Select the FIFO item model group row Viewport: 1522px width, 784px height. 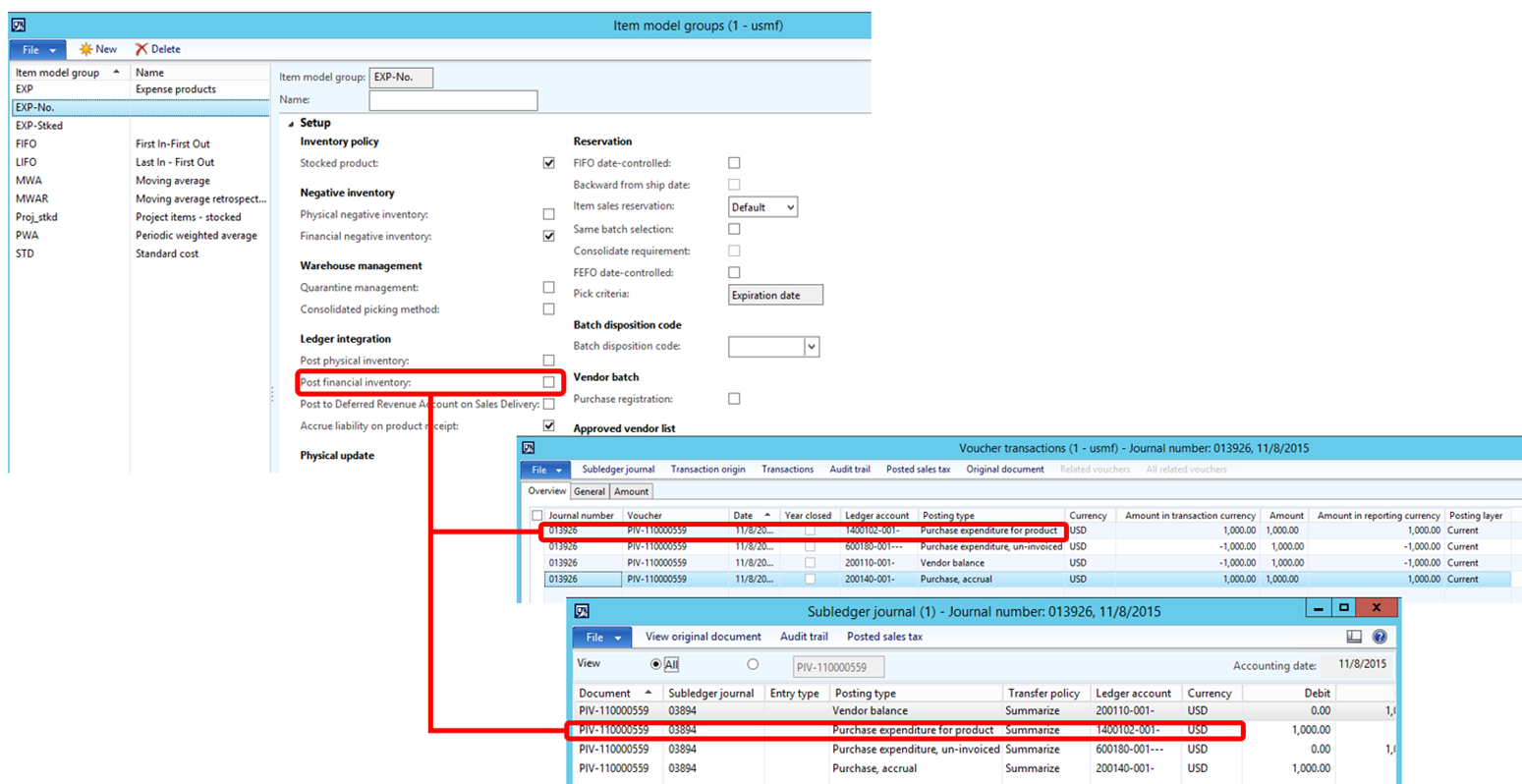pos(27,144)
